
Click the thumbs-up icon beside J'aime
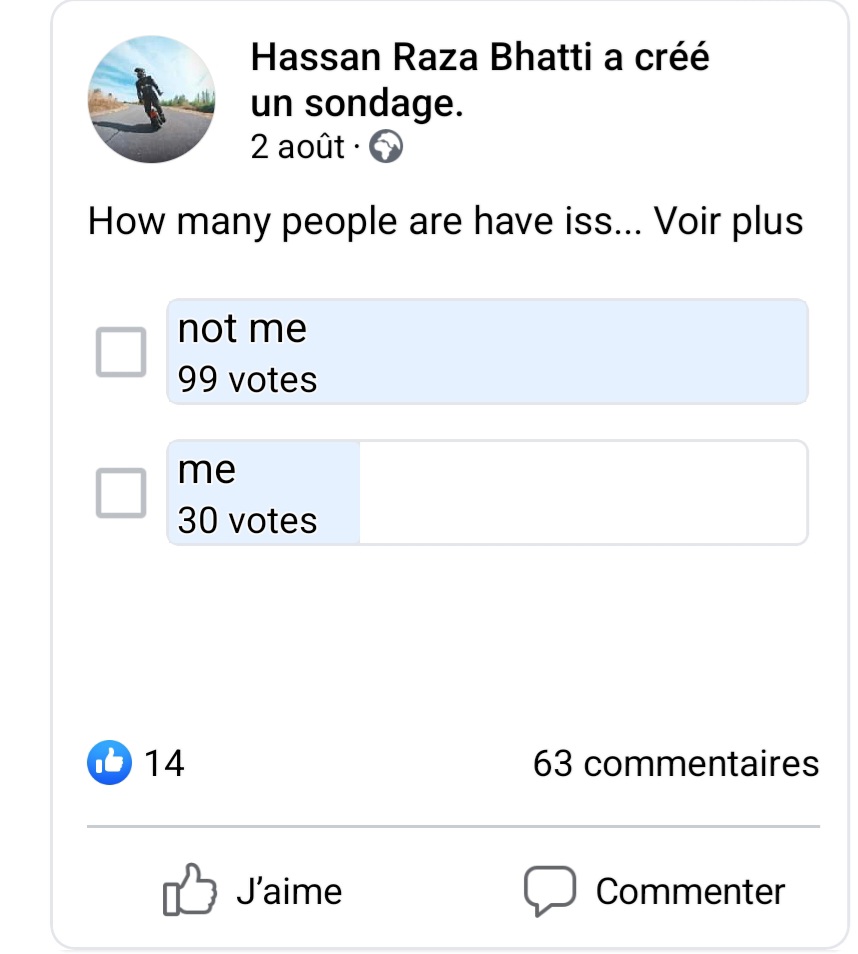(189, 890)
